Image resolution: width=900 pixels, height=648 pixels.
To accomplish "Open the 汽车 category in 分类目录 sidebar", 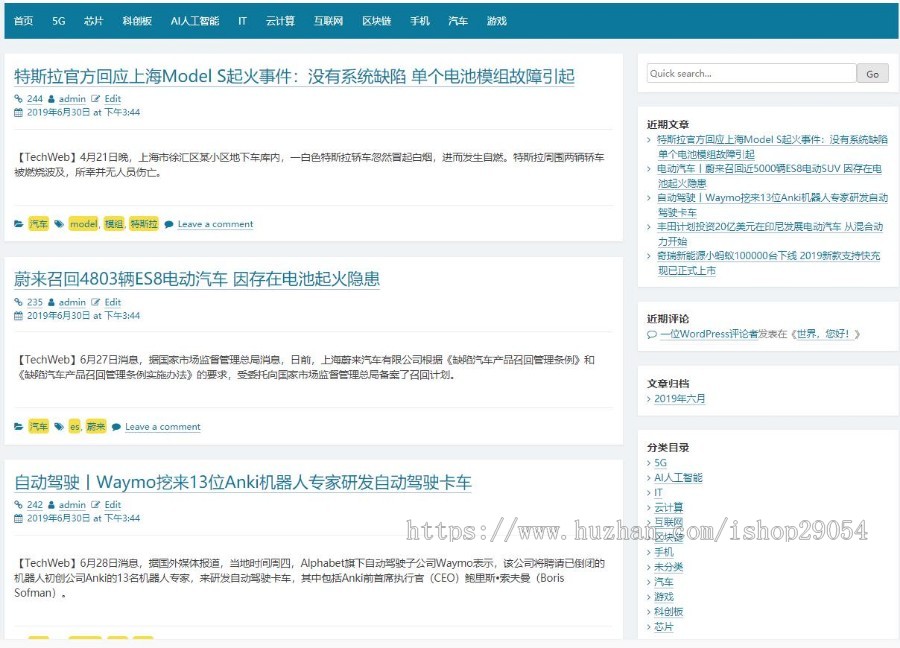I will 663,582.
